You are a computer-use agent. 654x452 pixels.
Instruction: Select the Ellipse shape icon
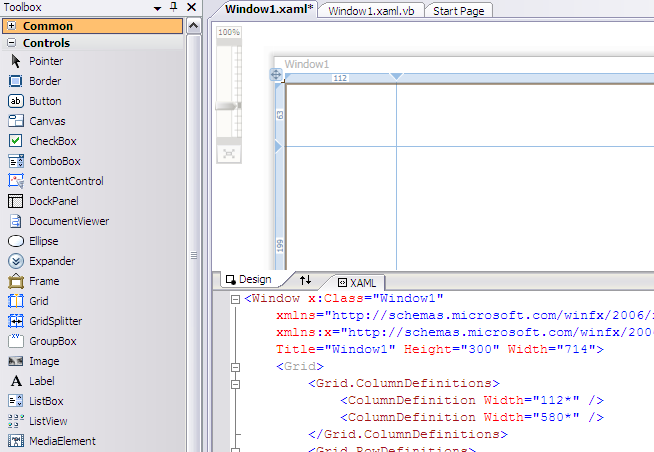[x=15, y=241]
